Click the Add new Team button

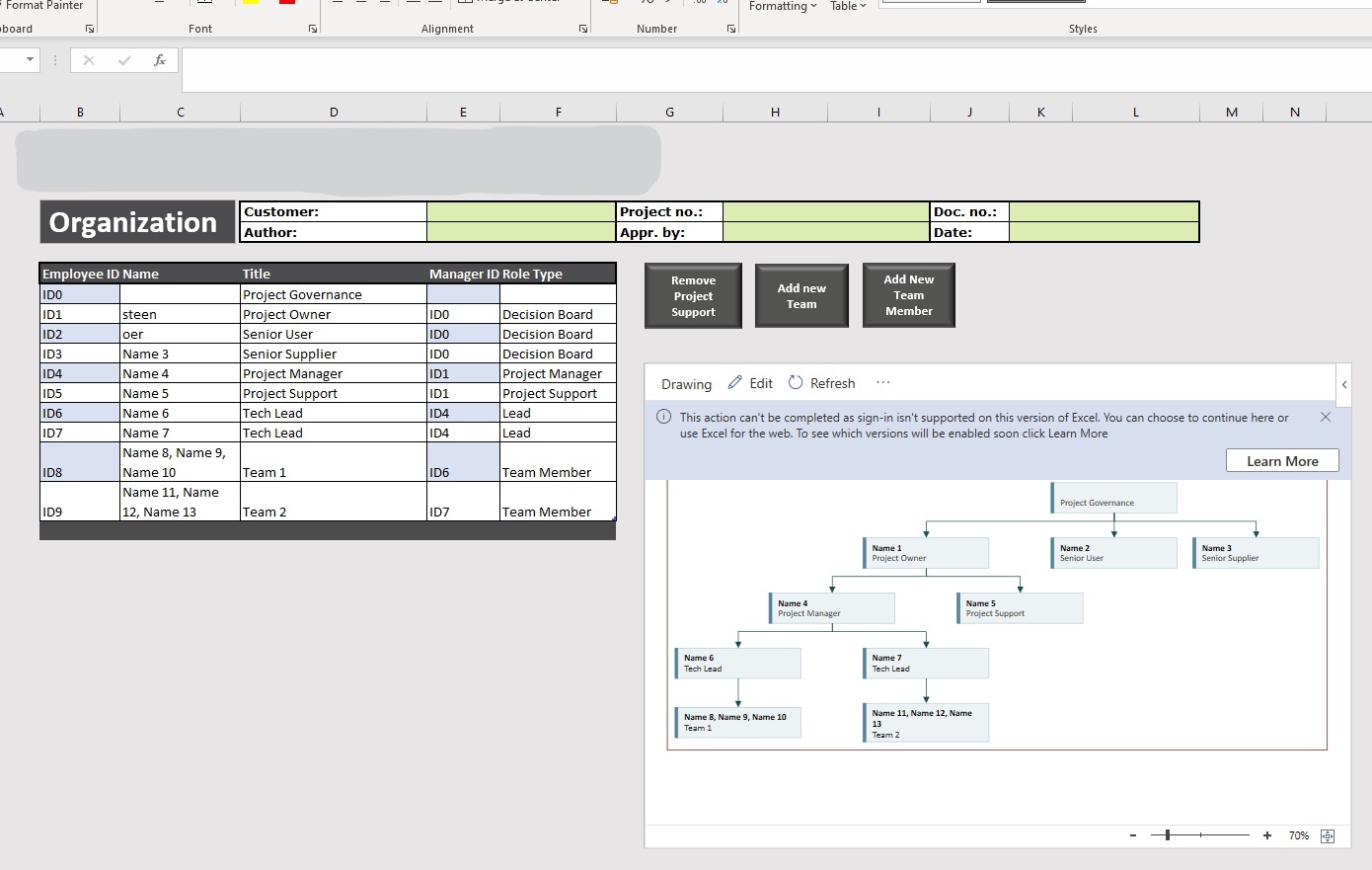click(801, 295)
